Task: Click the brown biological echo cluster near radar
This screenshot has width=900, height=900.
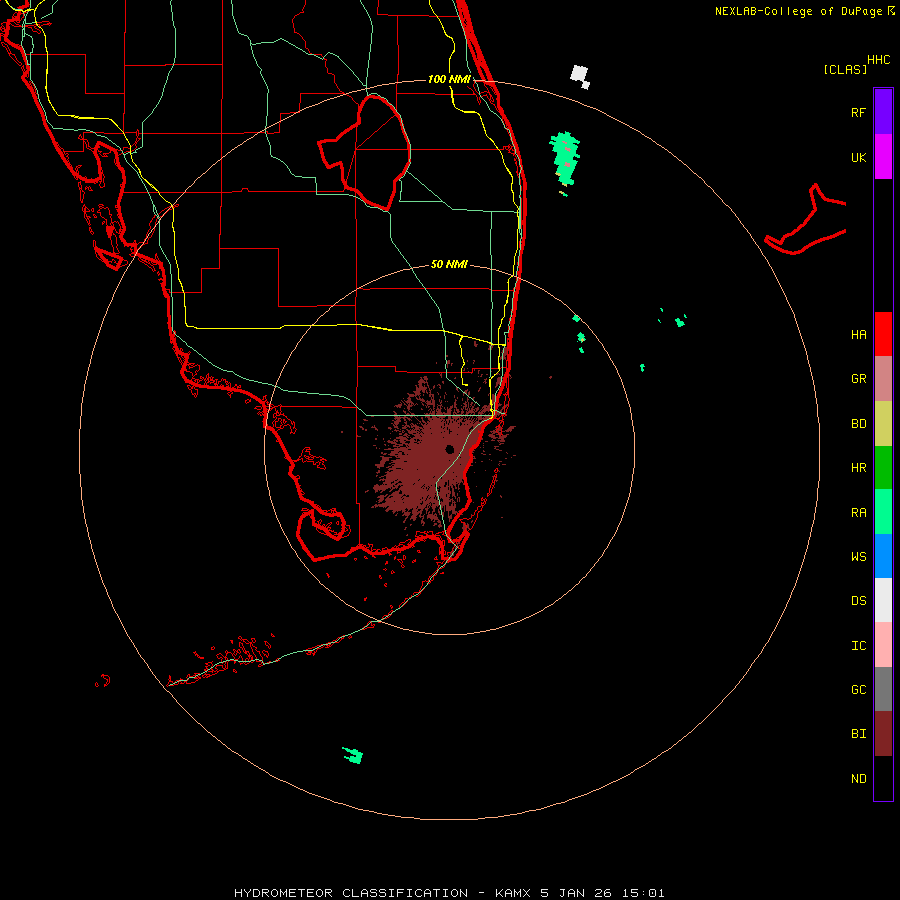Action: (x=436, y=453)
